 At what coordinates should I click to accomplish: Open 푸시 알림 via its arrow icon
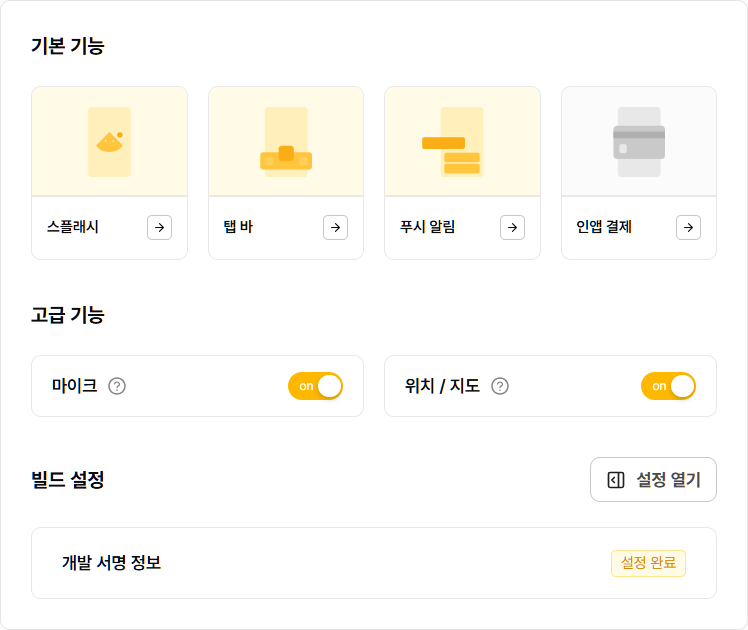point(512,228)
